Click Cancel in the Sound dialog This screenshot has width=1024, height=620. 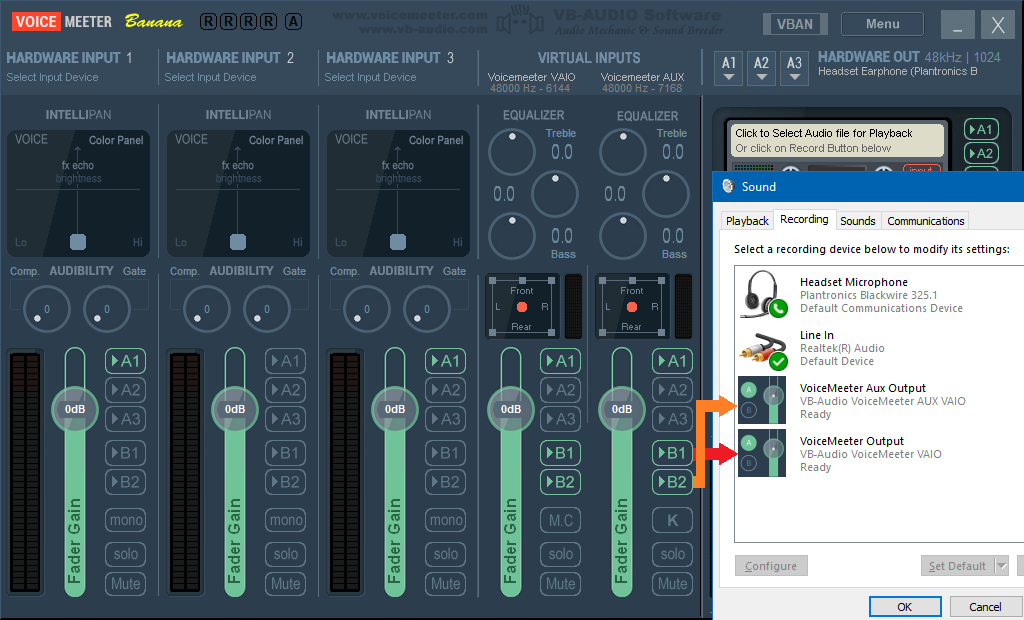[x=985, y=607]
